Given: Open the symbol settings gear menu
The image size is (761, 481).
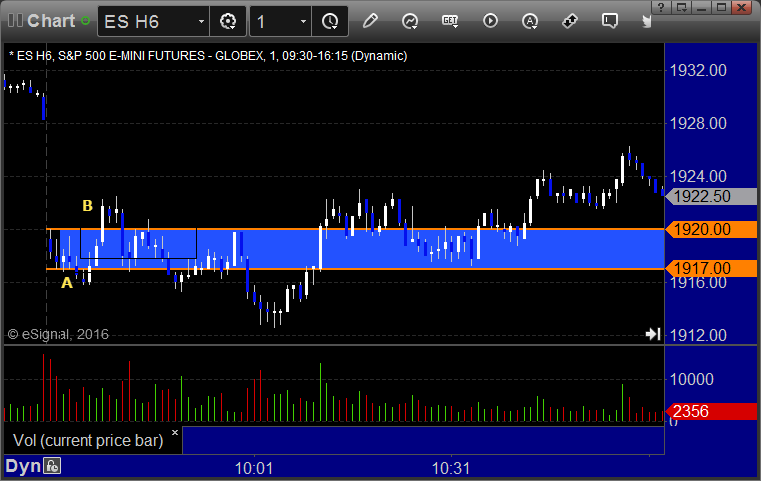Looking at the screenshot, I should tap(228, 21).
